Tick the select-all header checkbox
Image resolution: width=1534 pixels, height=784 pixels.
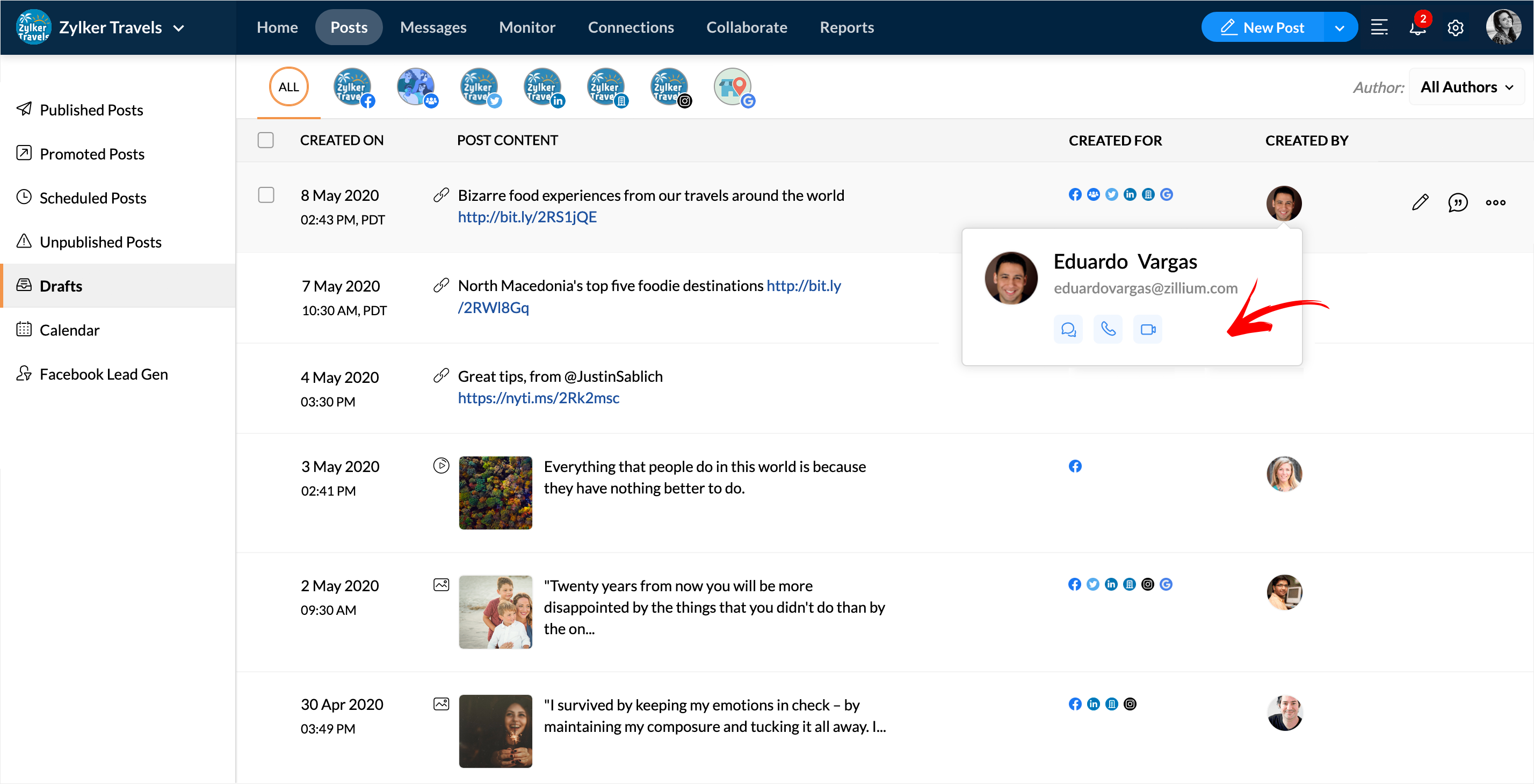pos(265,140)
